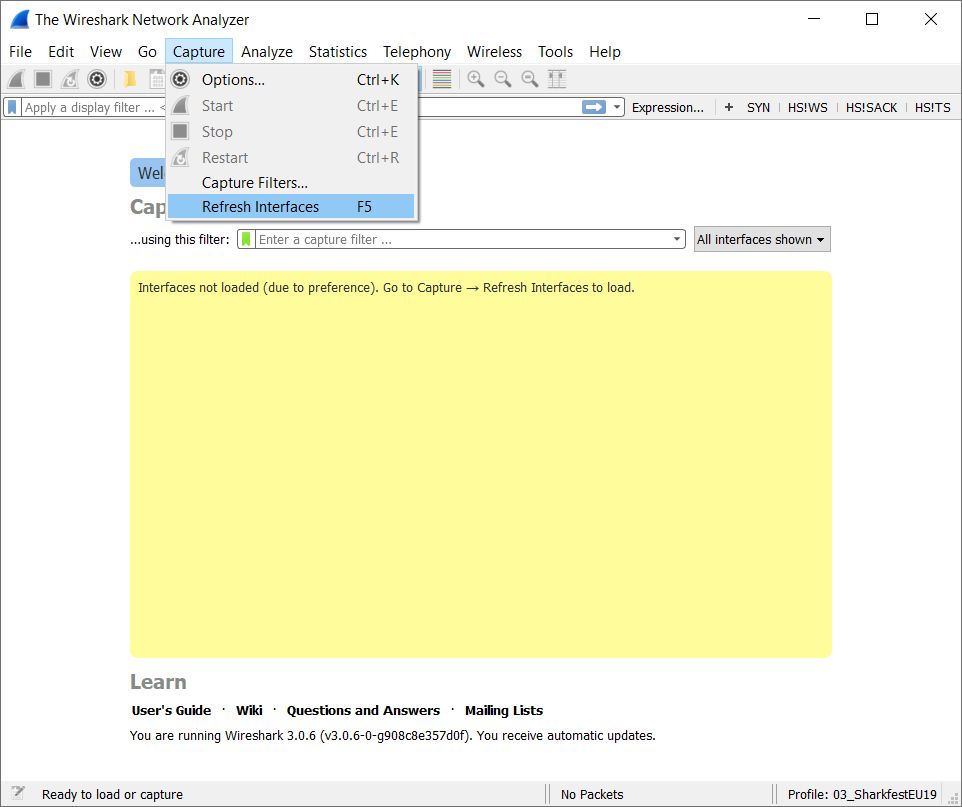Click the display filter bookmark icon

(x=12, y=107)
